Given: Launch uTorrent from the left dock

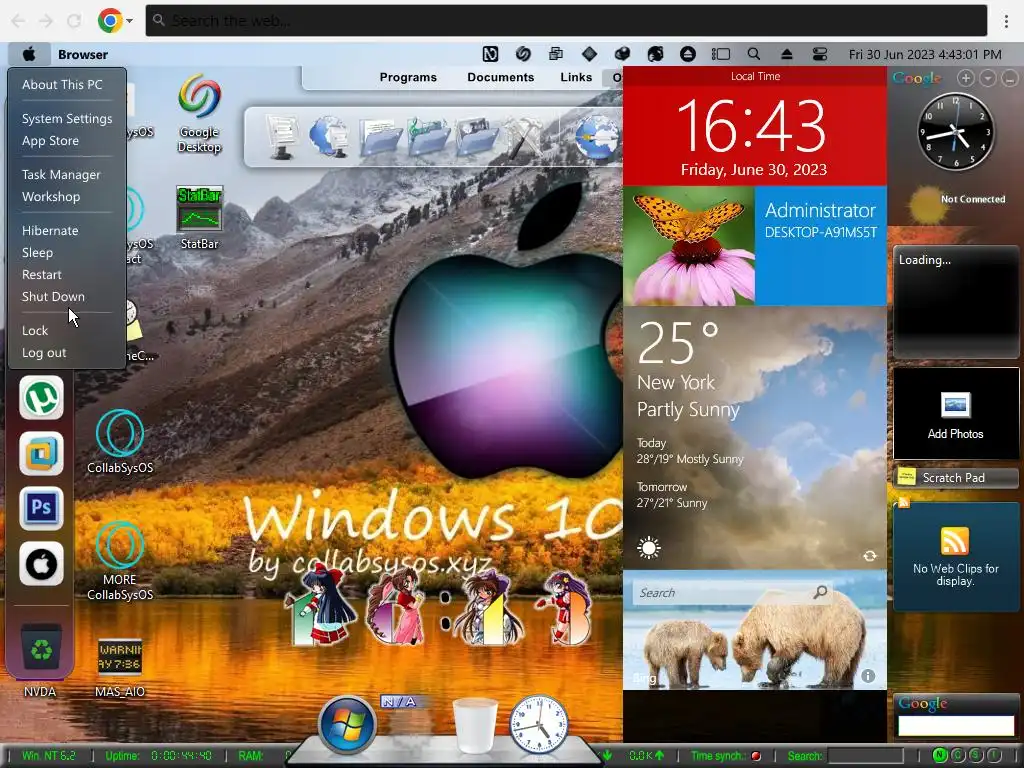Looking at the screenshot, I should click(x=41, y=397).
